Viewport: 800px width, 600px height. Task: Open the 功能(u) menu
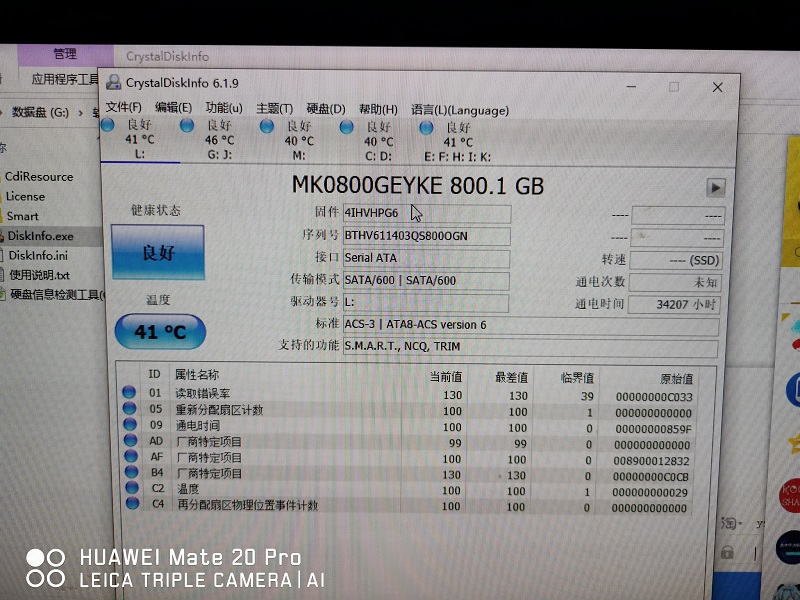224,108
